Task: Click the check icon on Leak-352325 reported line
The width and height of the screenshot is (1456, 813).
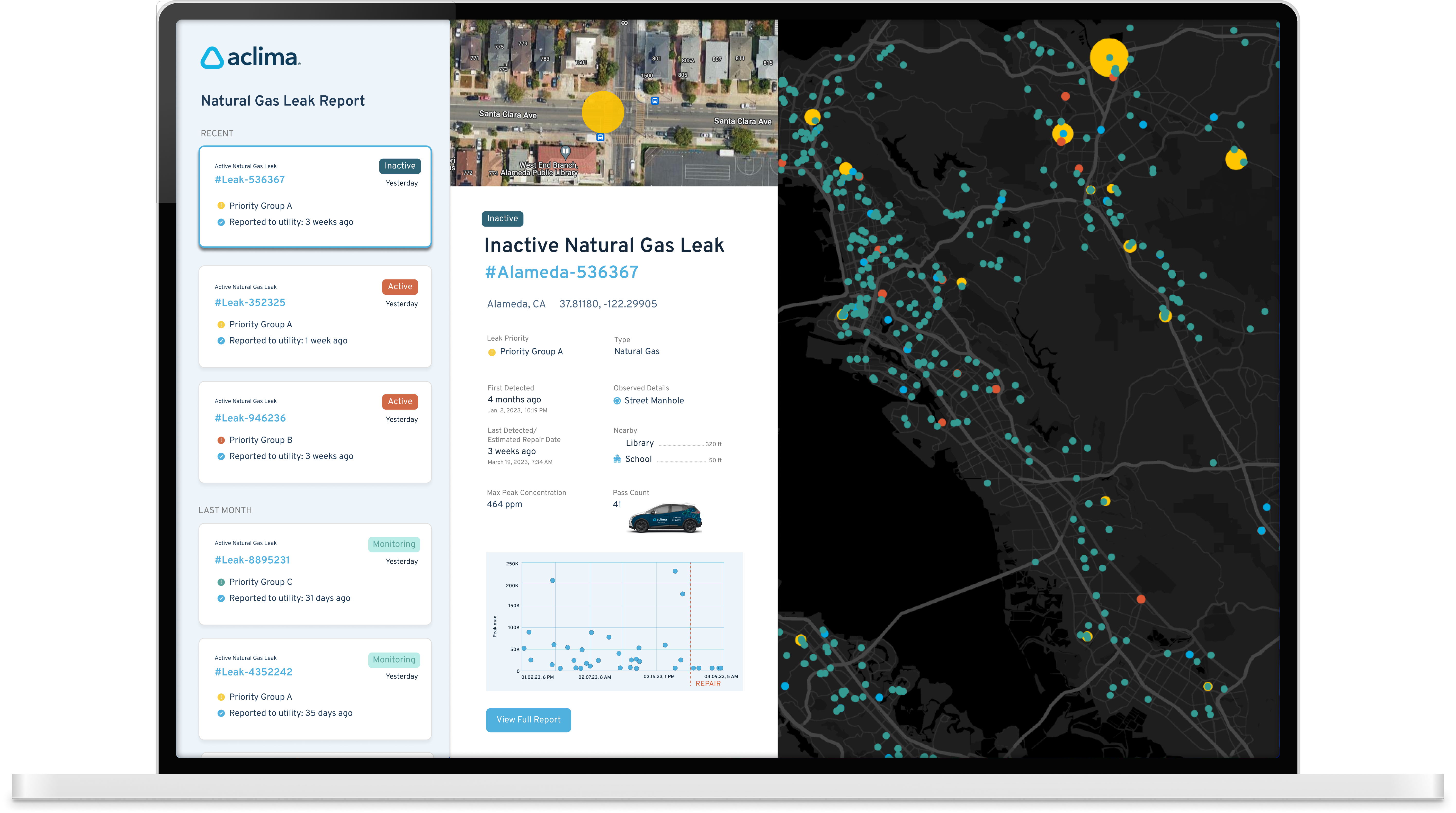Action: (x=221, y=341)
